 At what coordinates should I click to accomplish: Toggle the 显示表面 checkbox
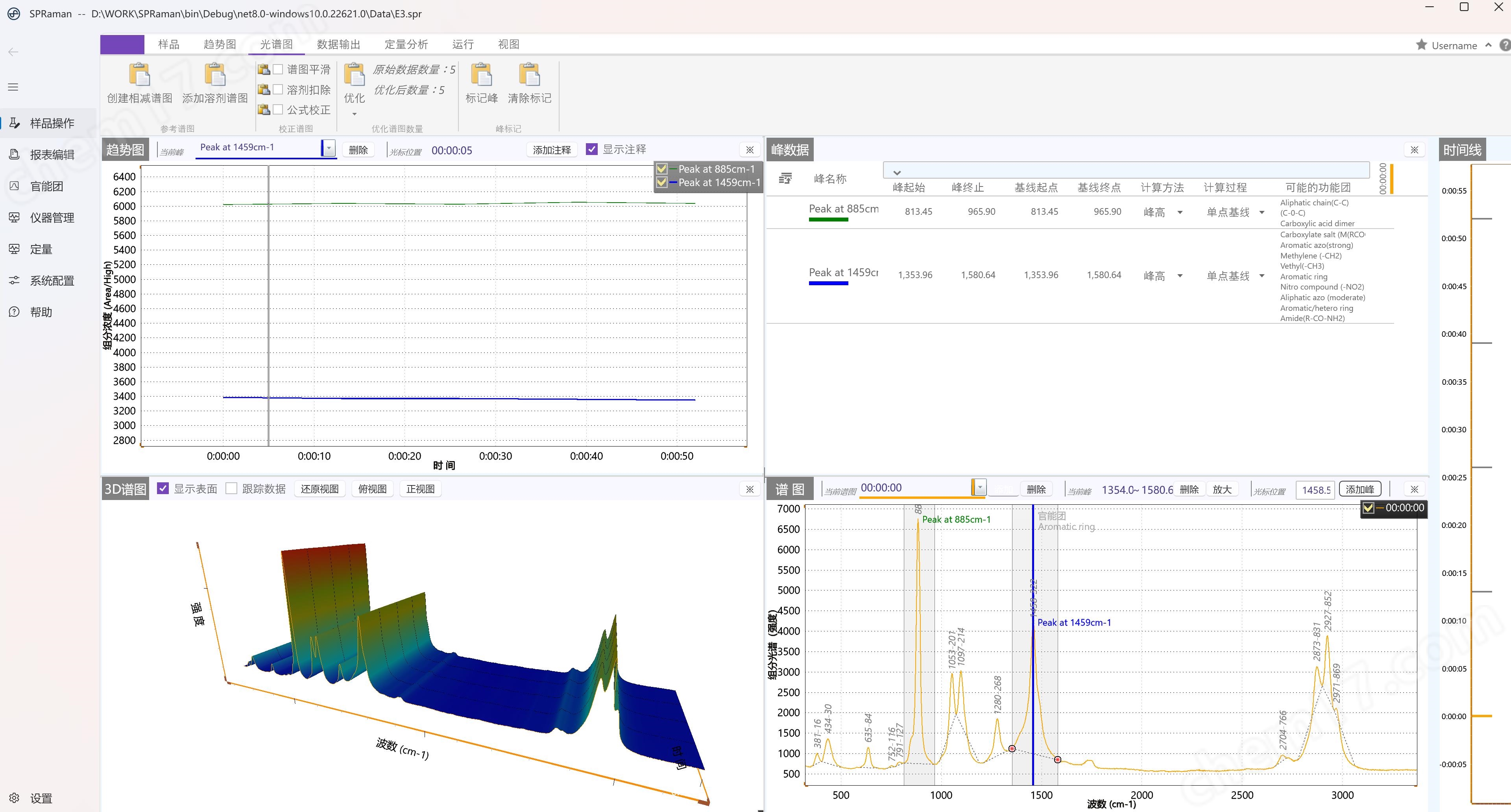tap(163, 488)
